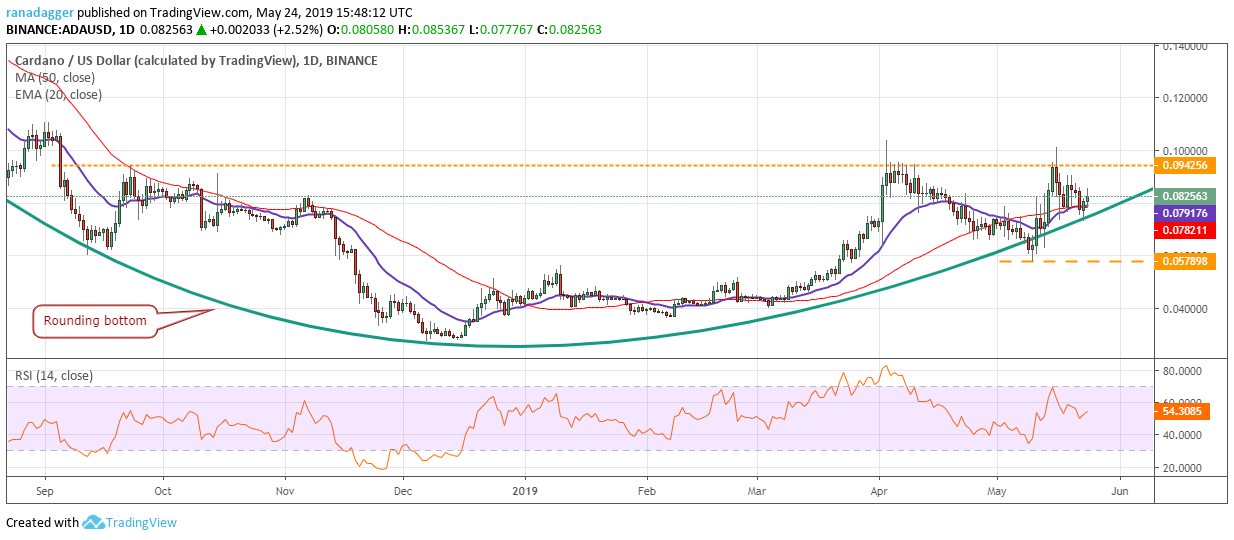Click the Dec time axis marker
The height and width of the screenshot is (540, 1234).
point(403,492)
